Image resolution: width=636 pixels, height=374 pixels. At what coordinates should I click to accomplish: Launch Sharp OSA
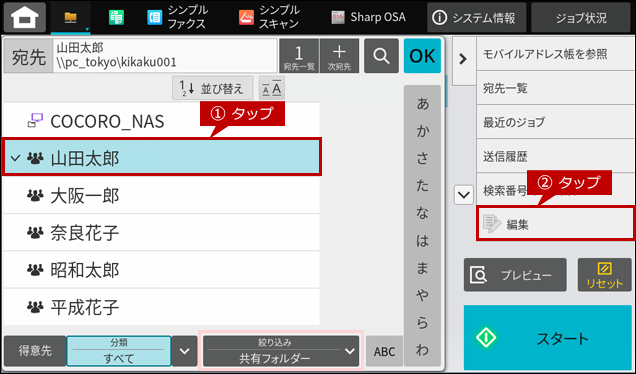(369, 17)
